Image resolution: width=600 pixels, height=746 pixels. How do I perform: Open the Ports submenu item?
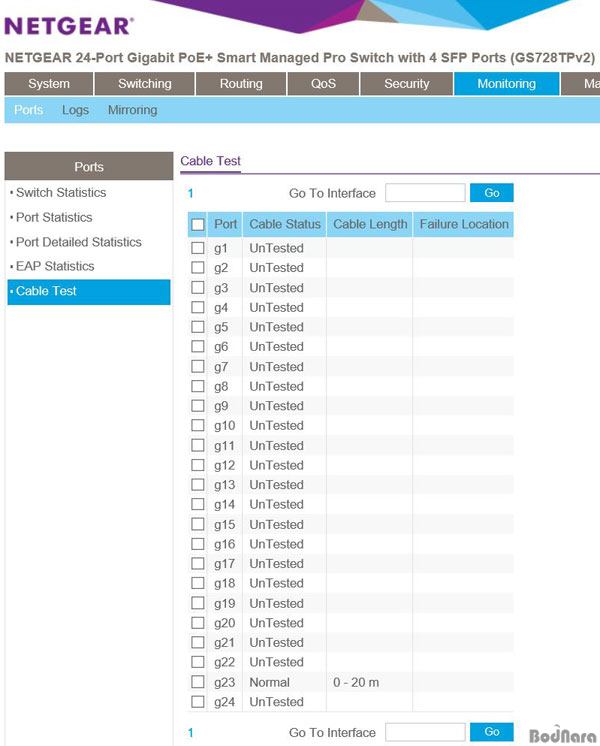coord(29,110)
